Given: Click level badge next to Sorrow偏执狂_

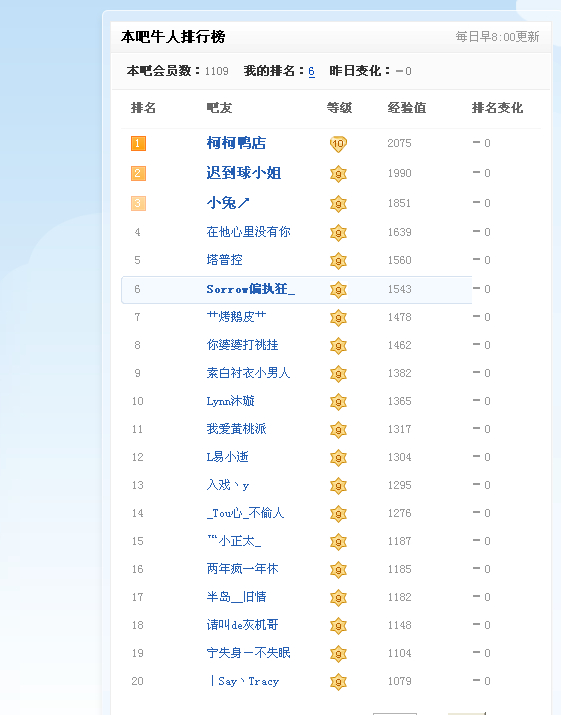Looking at the screenshot, I should click(x=338, y=290).
